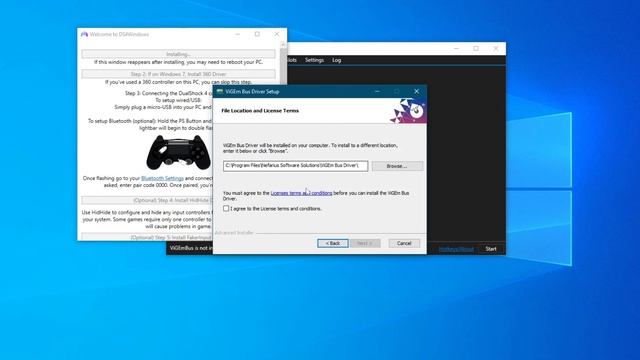Maximize the Welcome to DS4Windows window
The image size is (640, 360).
(x=257, y=34)
